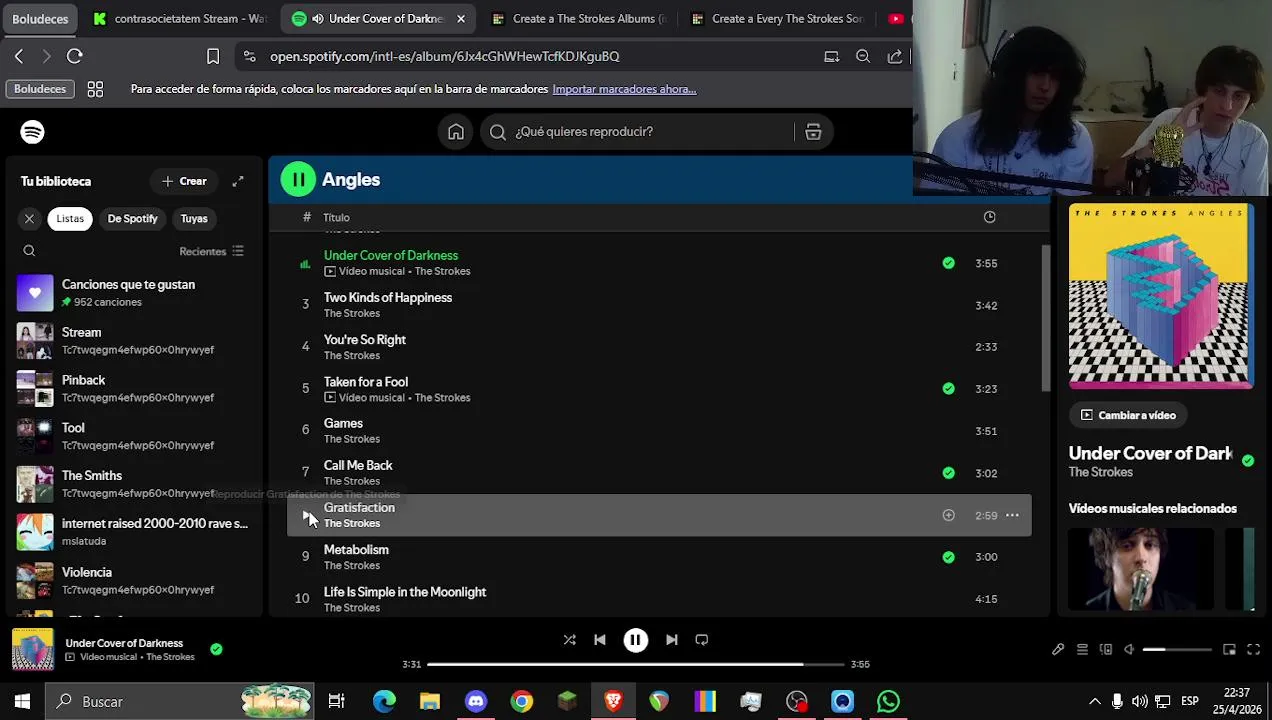Open more options for Gratisfaction
Viewport: 1272px width, 720px height.
tap(1012, 515)
